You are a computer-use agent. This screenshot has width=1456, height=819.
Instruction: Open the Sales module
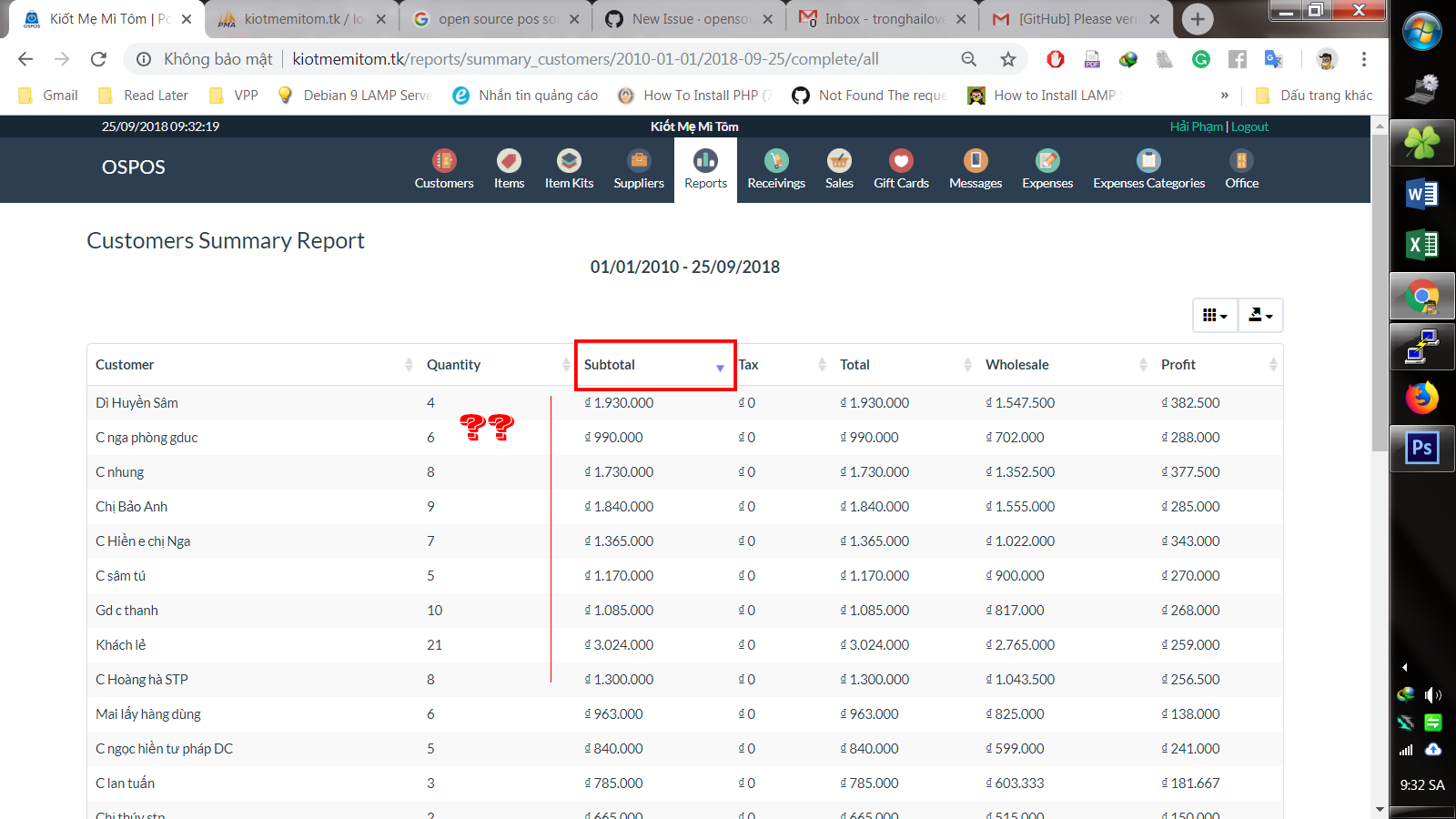(839, 170)
